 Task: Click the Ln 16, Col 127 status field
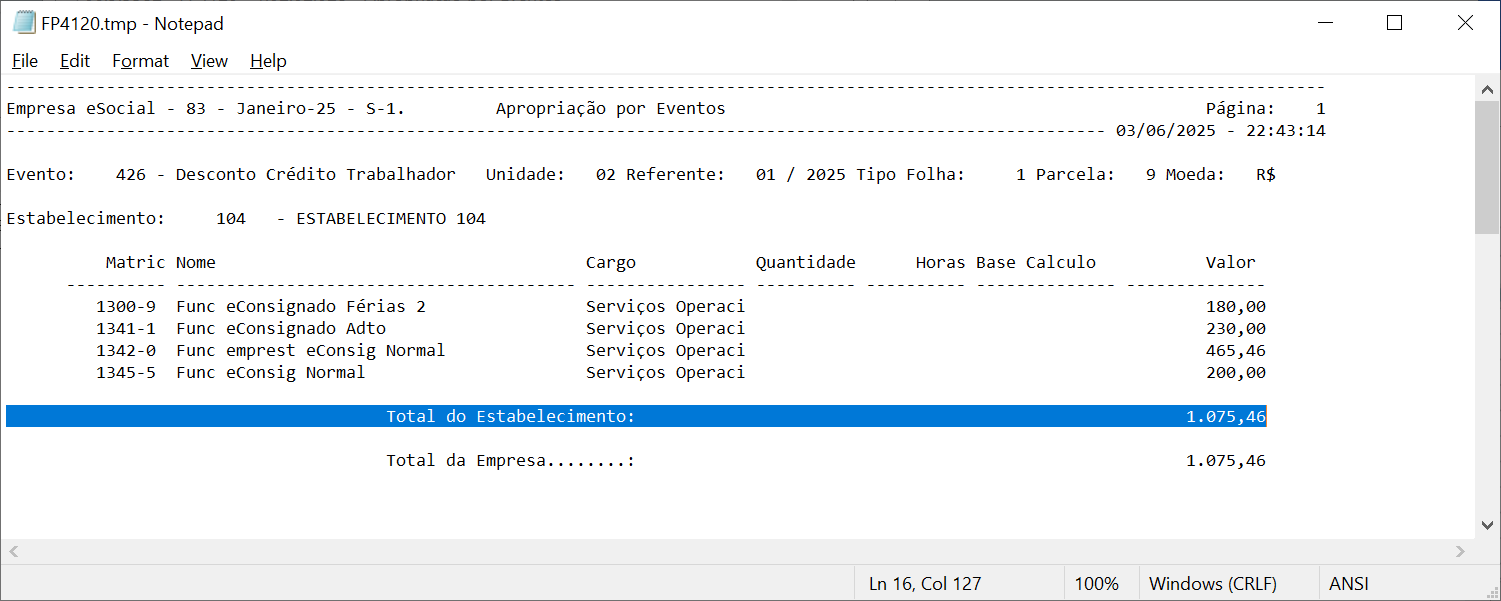pyautogui.click(x=925, y=584)
